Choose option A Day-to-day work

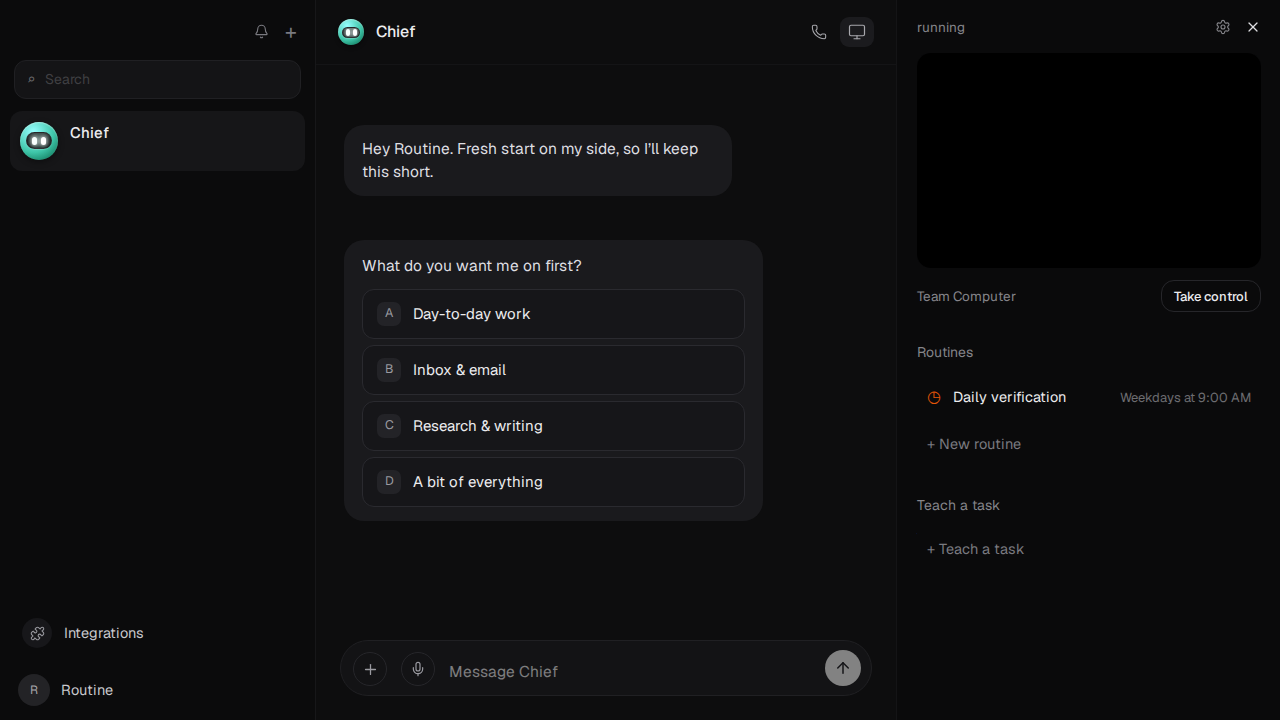(553, 314)
